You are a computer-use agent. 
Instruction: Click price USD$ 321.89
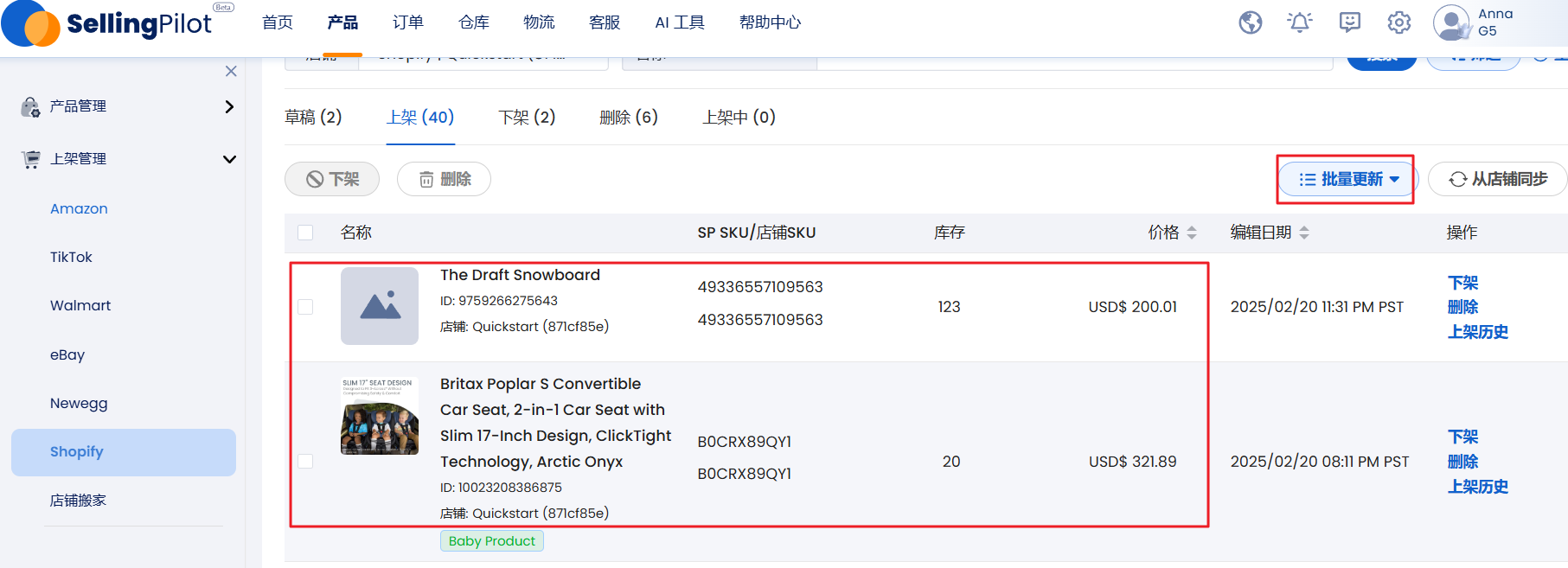pyautogui.click(x=1132, y=462)
